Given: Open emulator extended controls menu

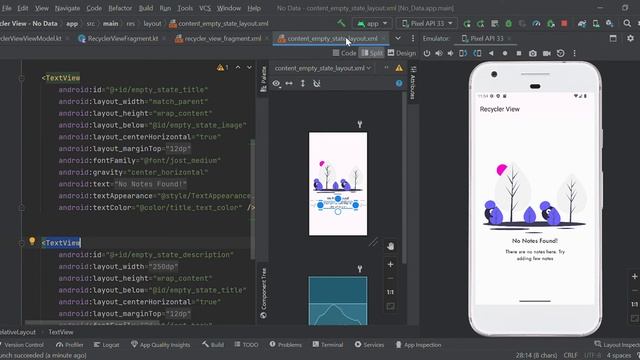Looking at the screenshot, I should pos(574,53).
